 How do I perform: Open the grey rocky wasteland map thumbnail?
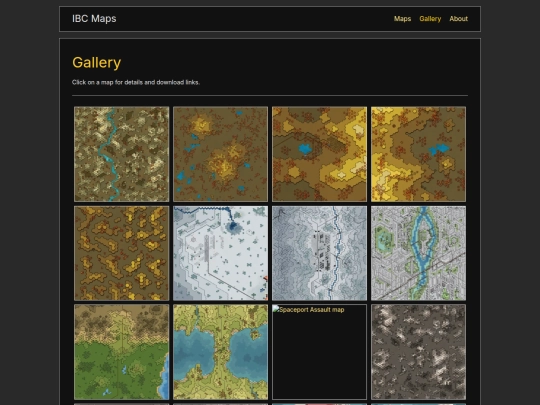pyautogui.click(x=418, y=352)
